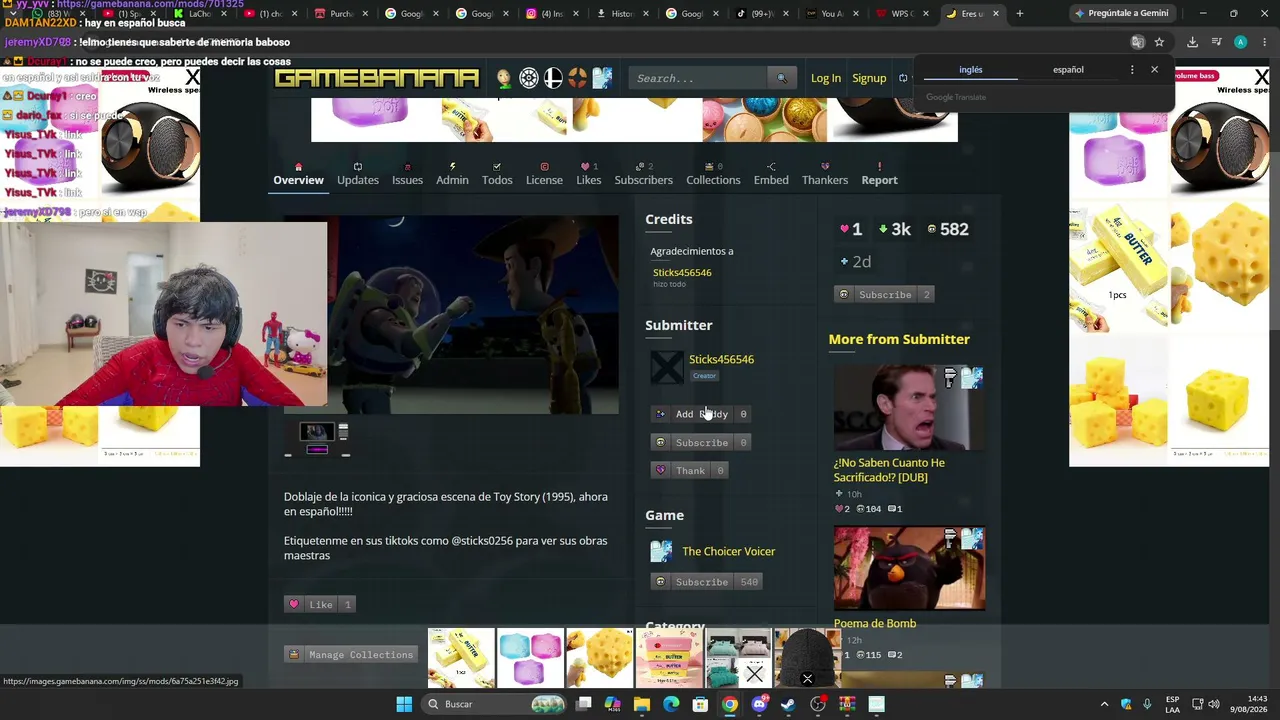1280x720 pixels.
Task: Click the GameBanana logo
Action: point(377,78)
